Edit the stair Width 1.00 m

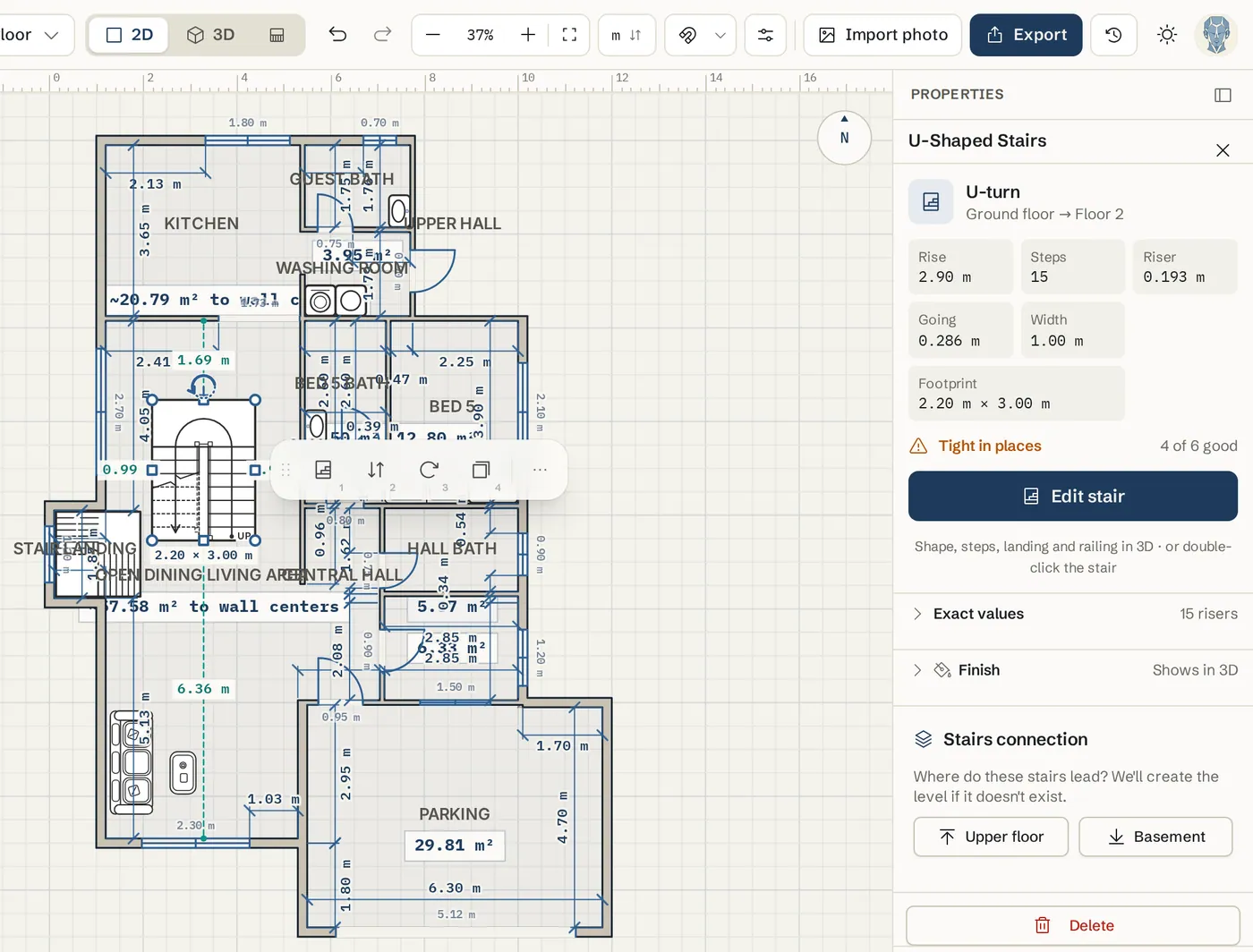click(x=1072, y=330)
